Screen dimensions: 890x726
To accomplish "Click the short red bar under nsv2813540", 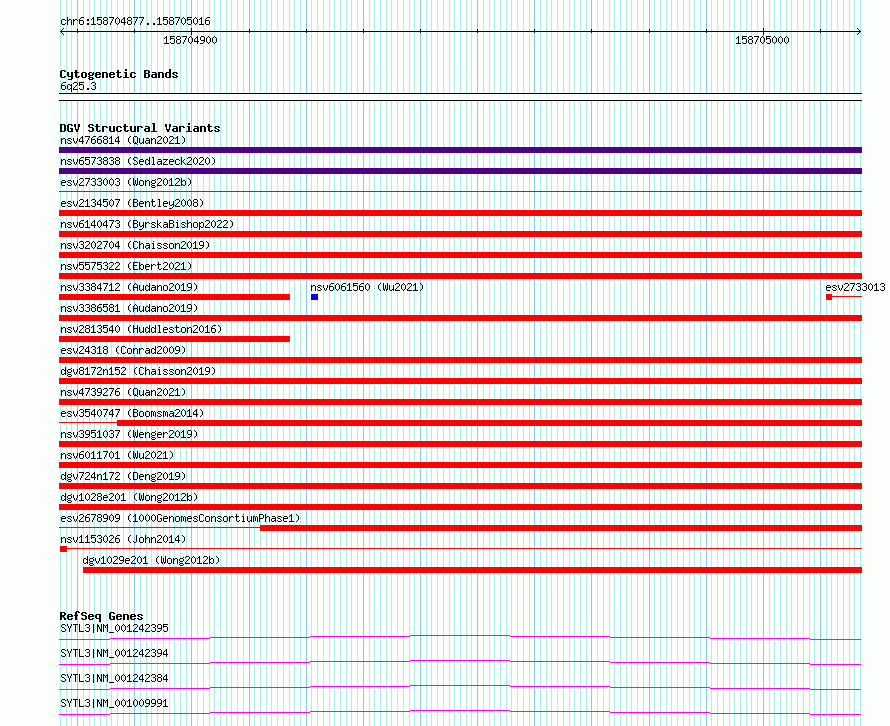I will (174, 339).
